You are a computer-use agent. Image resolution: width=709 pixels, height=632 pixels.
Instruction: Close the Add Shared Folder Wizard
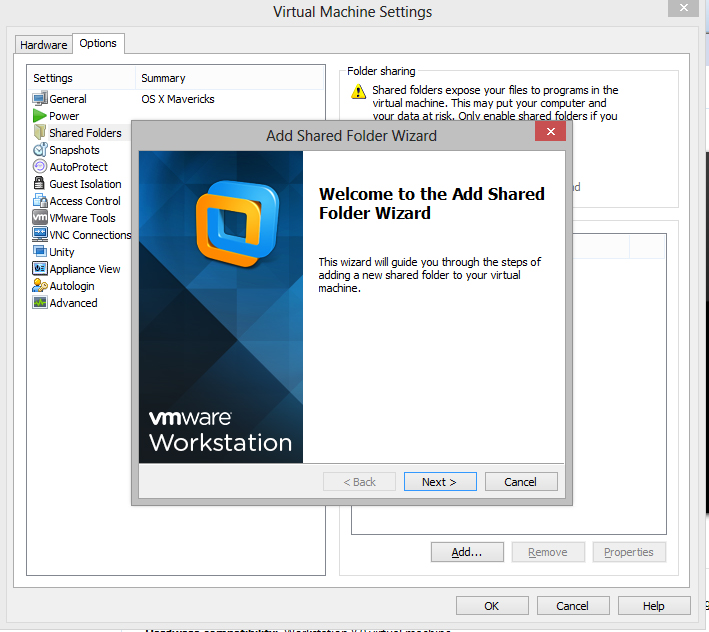550,132
